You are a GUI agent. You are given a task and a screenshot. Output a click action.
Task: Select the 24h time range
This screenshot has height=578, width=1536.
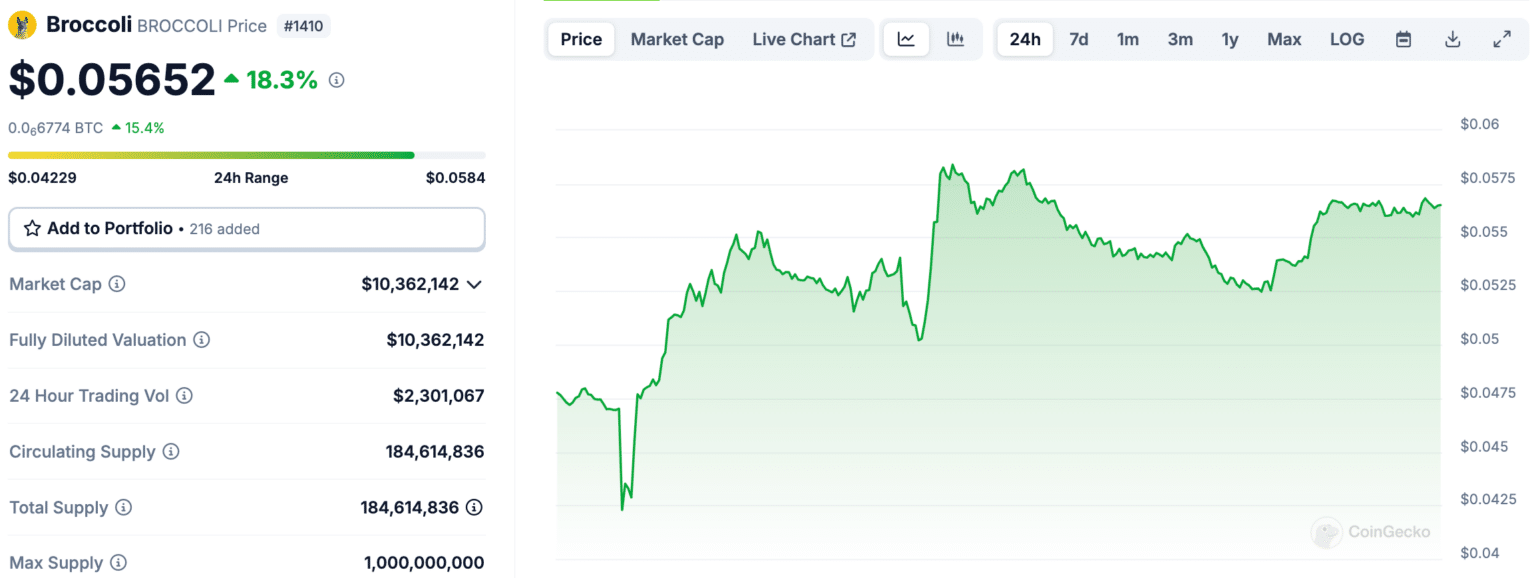tap(1025, 39)
